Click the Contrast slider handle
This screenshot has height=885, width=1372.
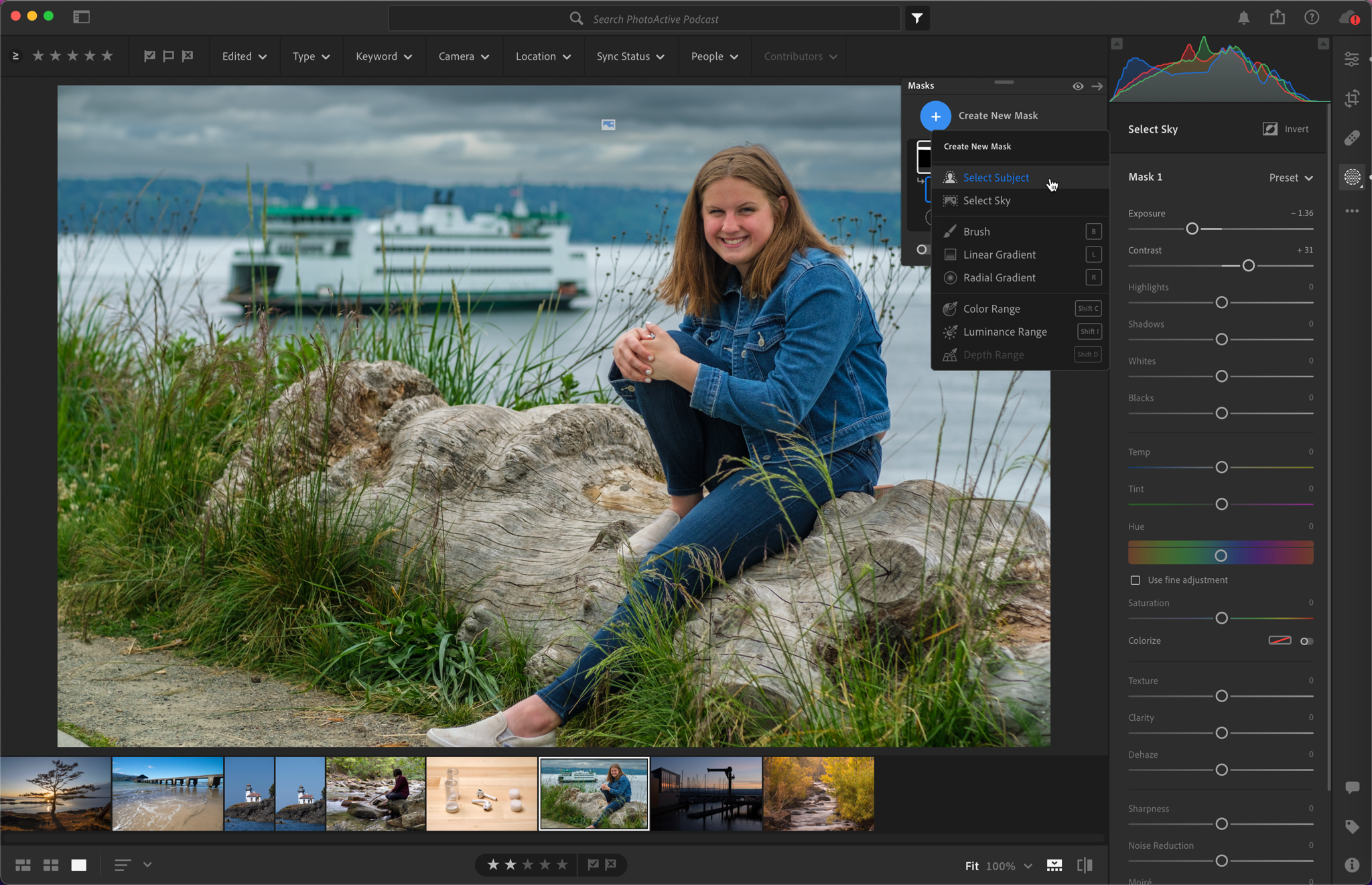1248,266
